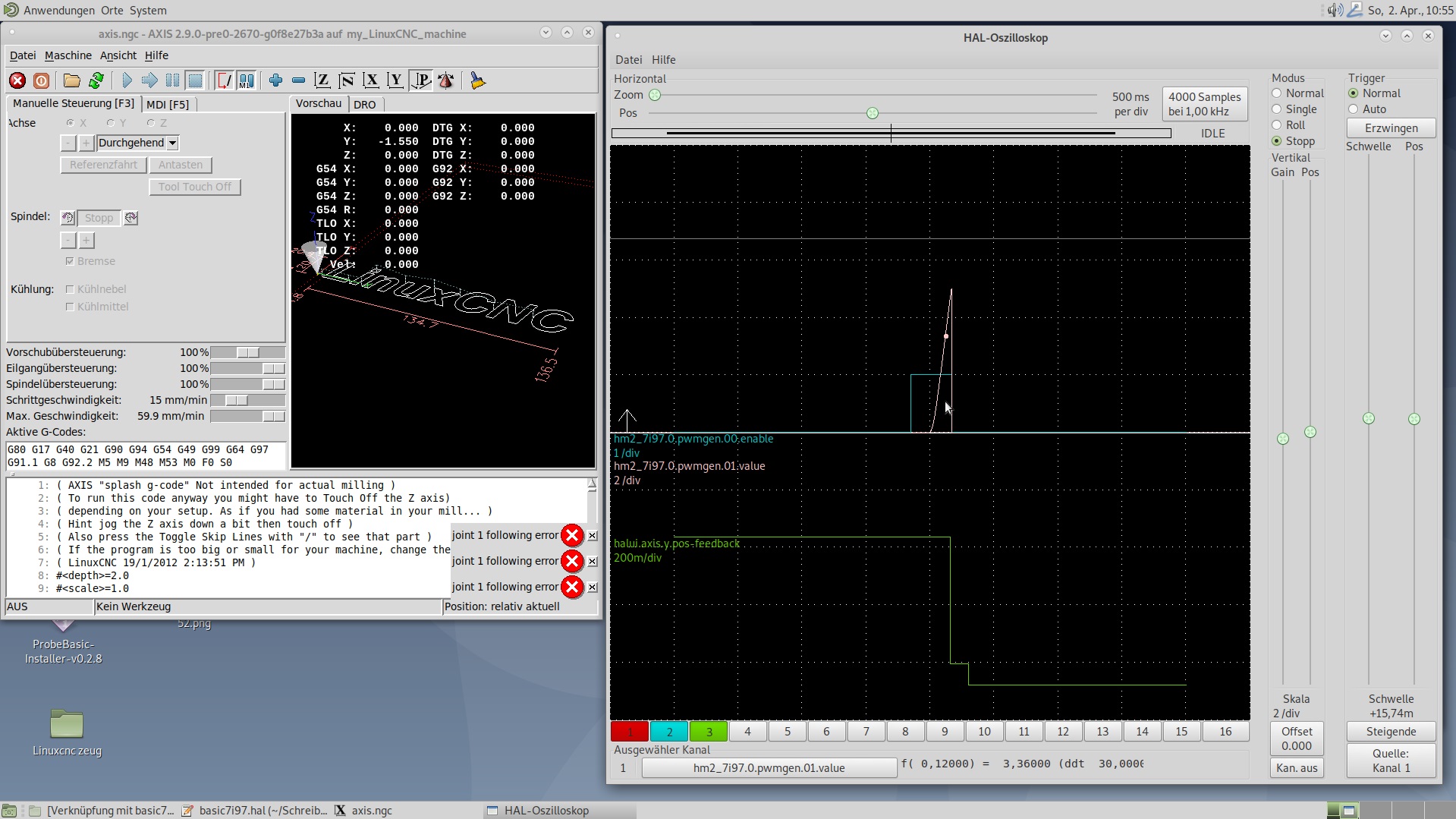Step through the program with arrow icon
Screen dimensions: 1456x819
pyautogui.click(x=149, y=80)
